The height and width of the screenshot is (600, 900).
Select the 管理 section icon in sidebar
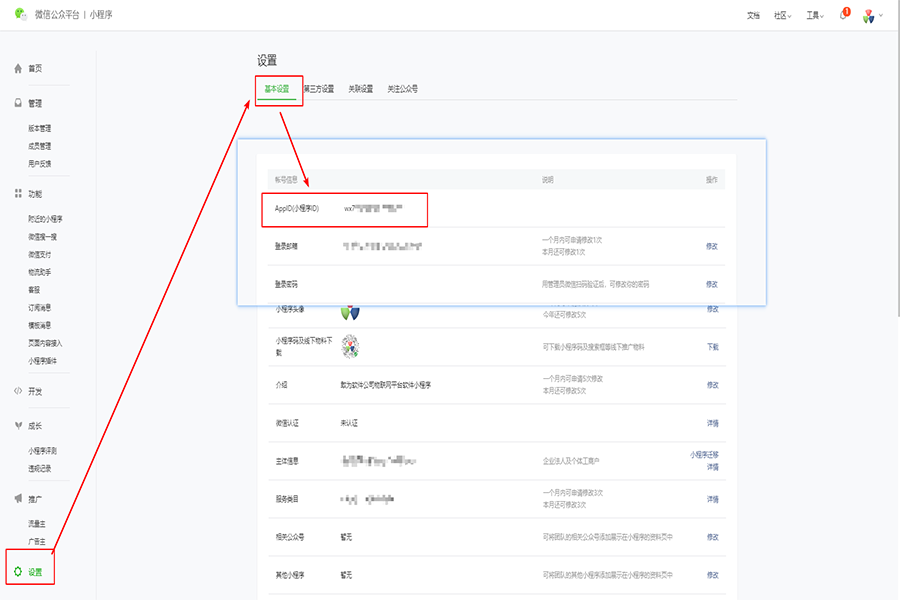(18, 103)
